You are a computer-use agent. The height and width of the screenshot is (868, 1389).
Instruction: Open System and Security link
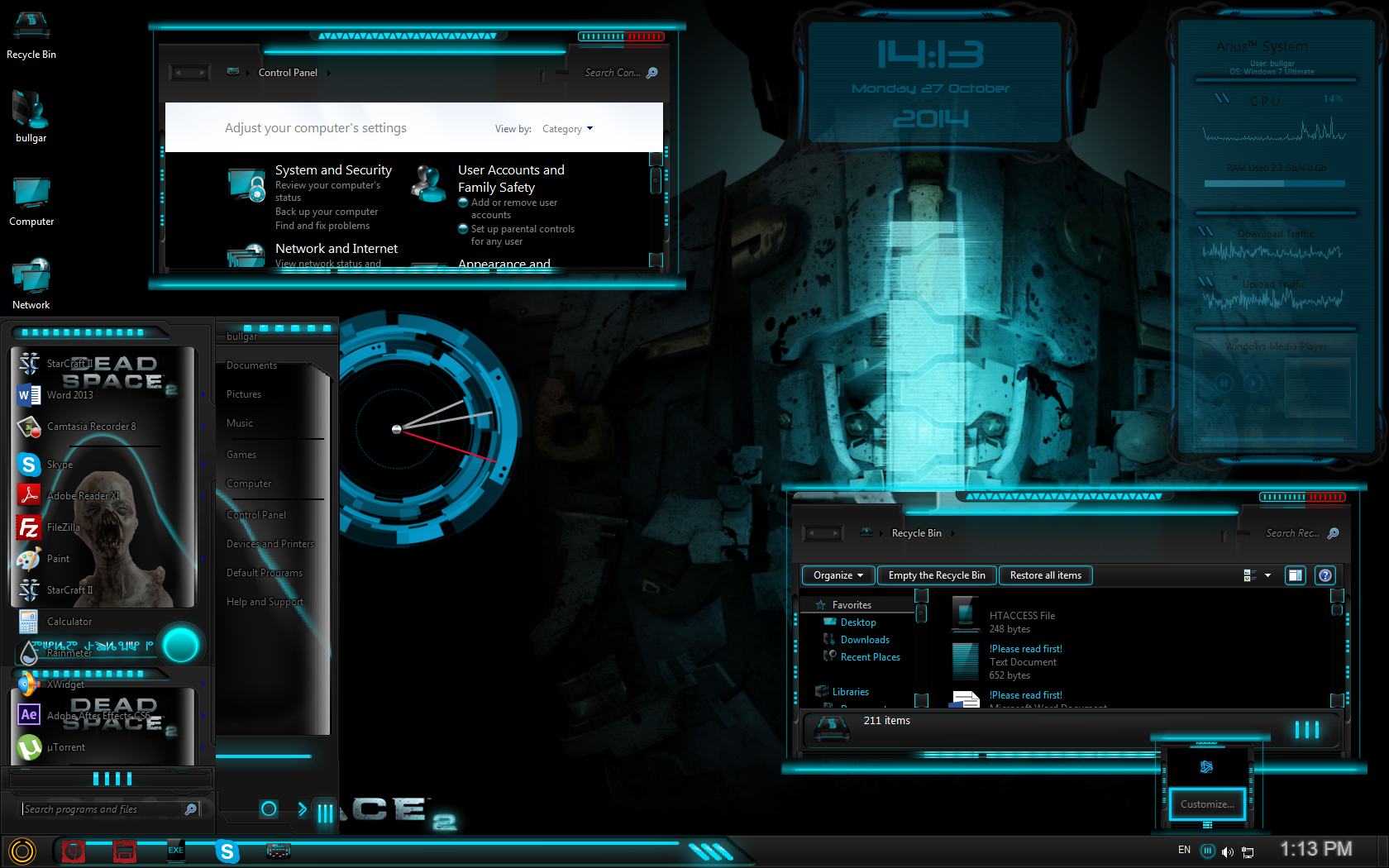click(x=333, y=170)
